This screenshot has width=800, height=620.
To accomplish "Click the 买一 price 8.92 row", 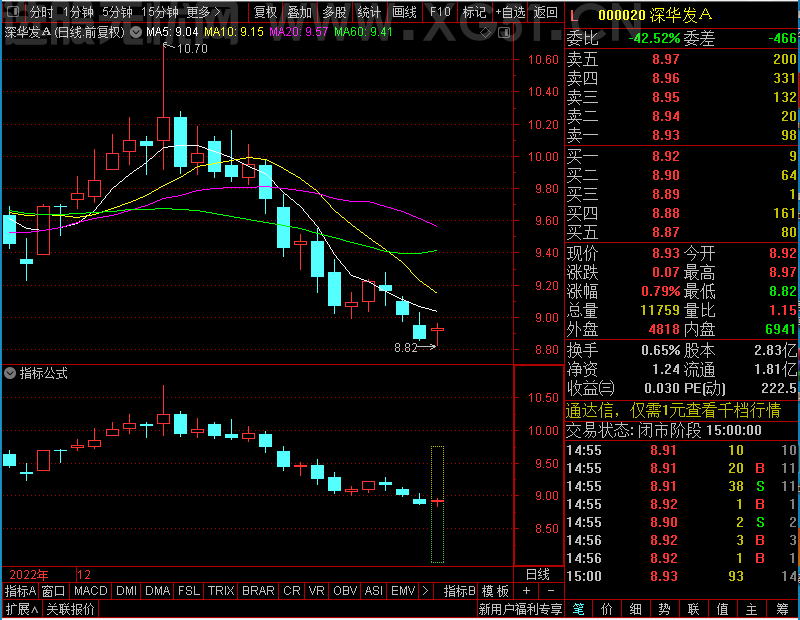I will pos(682,156).
